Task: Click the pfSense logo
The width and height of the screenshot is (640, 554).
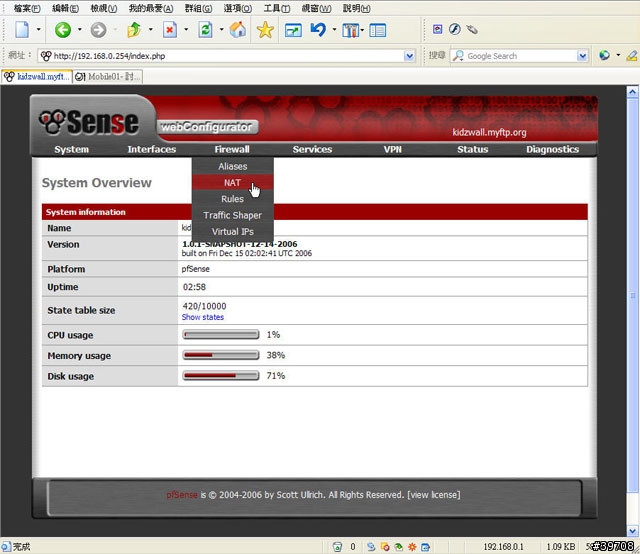Action: tap(89, 122)
